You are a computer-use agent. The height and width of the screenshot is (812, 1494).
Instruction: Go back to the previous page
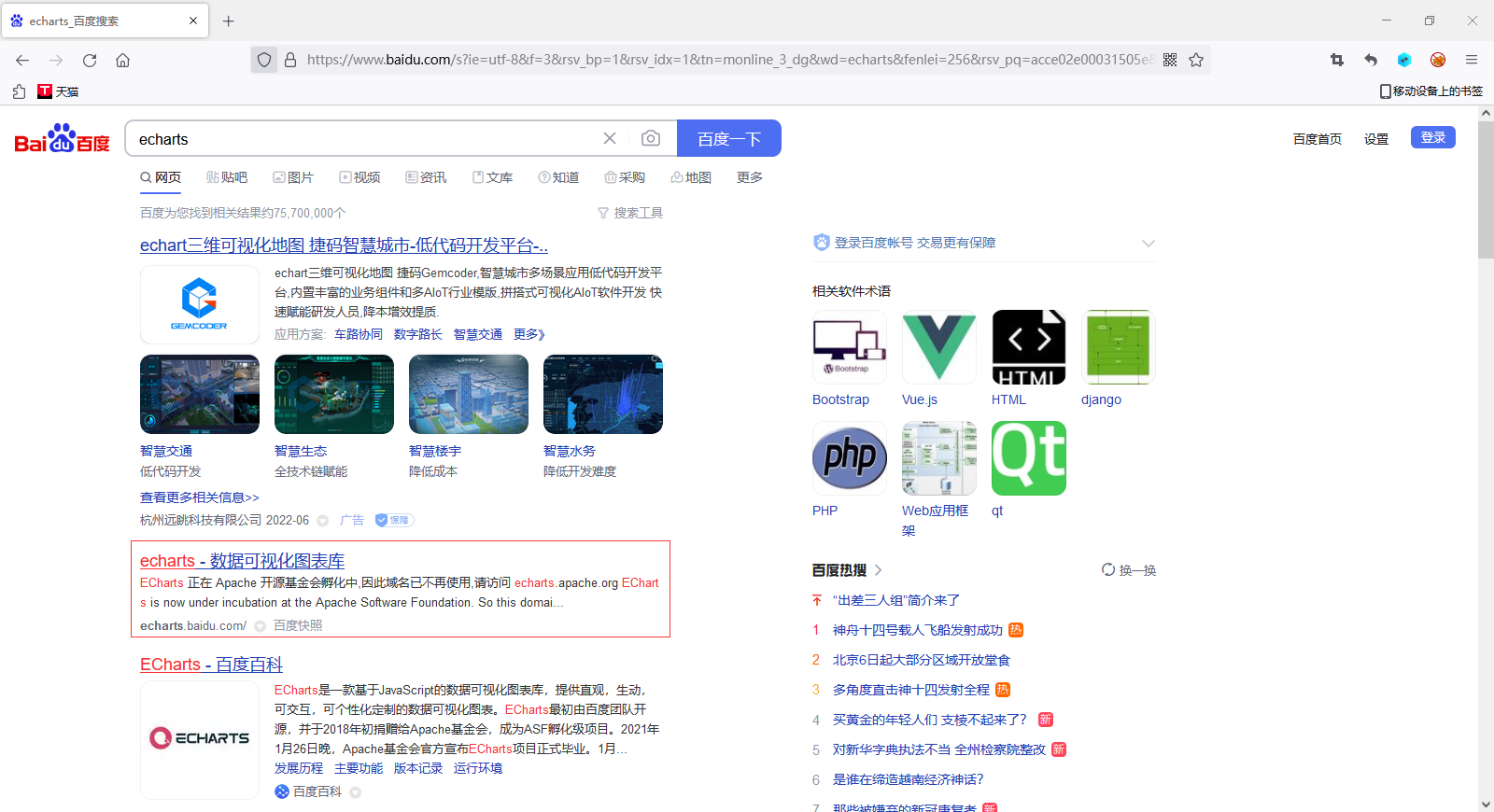pyautogui.click(x=22, y=60)
